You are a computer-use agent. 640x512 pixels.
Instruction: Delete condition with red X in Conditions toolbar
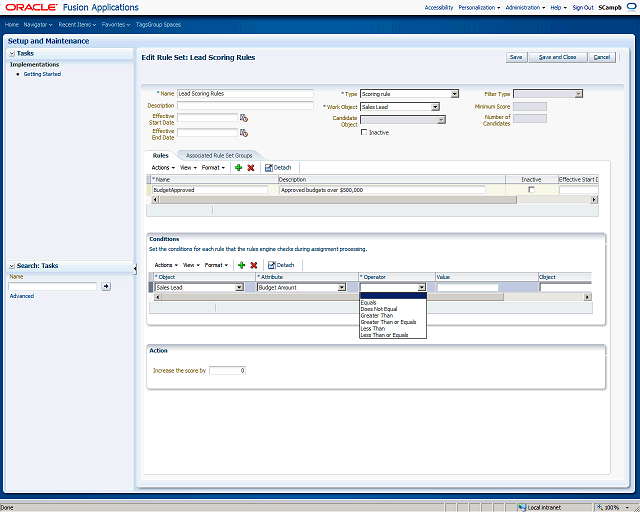click(x=253, y=265)
